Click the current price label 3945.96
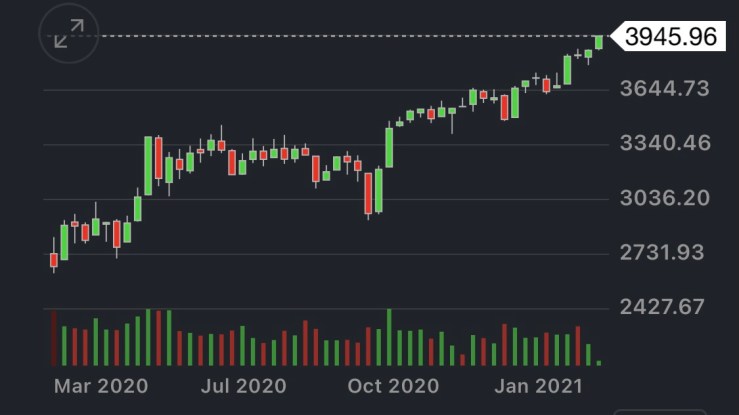739x415 pixels. (x=671, y=37)
